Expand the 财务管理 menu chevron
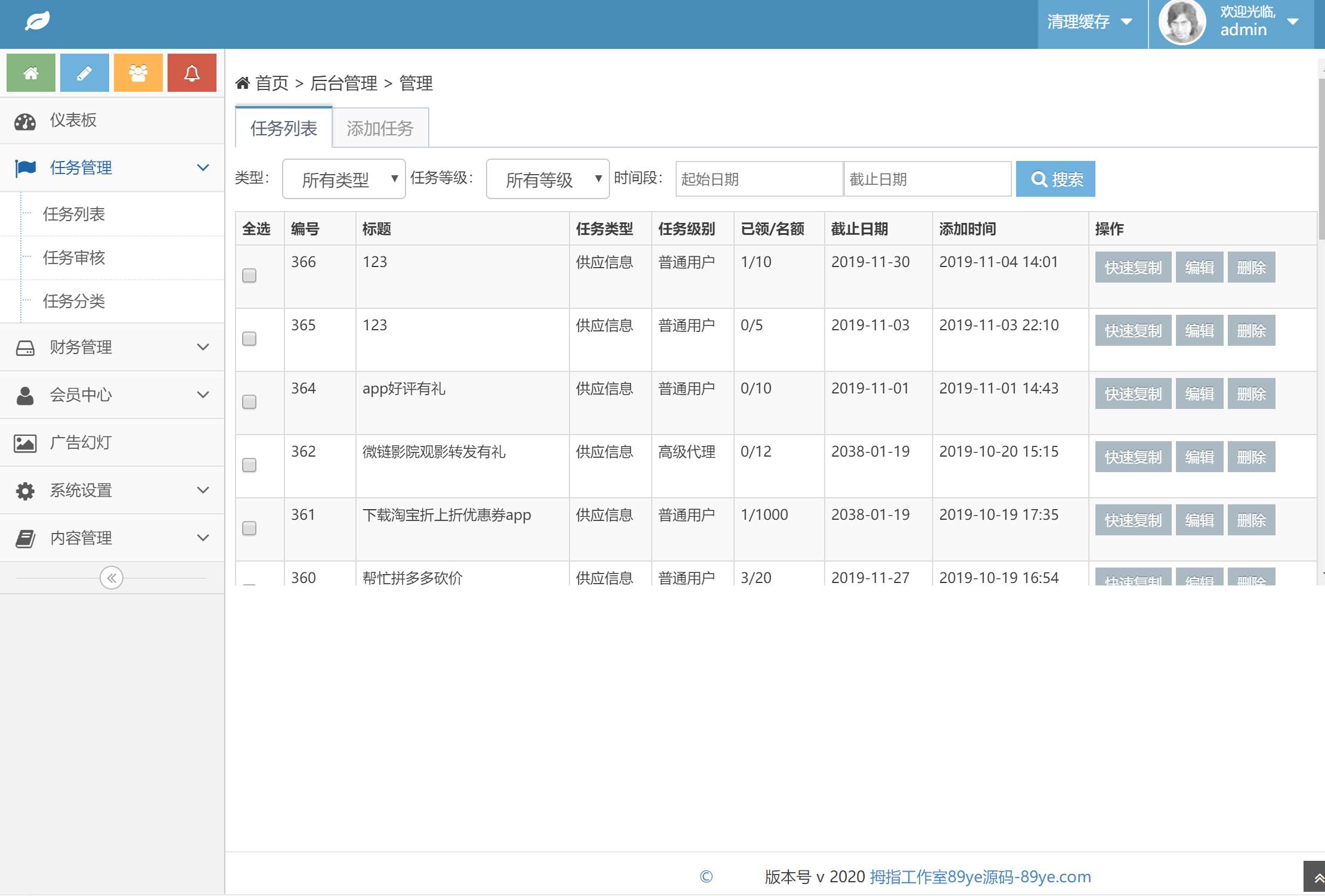This screenshot has width=1325, height=896. coord(203,347)
